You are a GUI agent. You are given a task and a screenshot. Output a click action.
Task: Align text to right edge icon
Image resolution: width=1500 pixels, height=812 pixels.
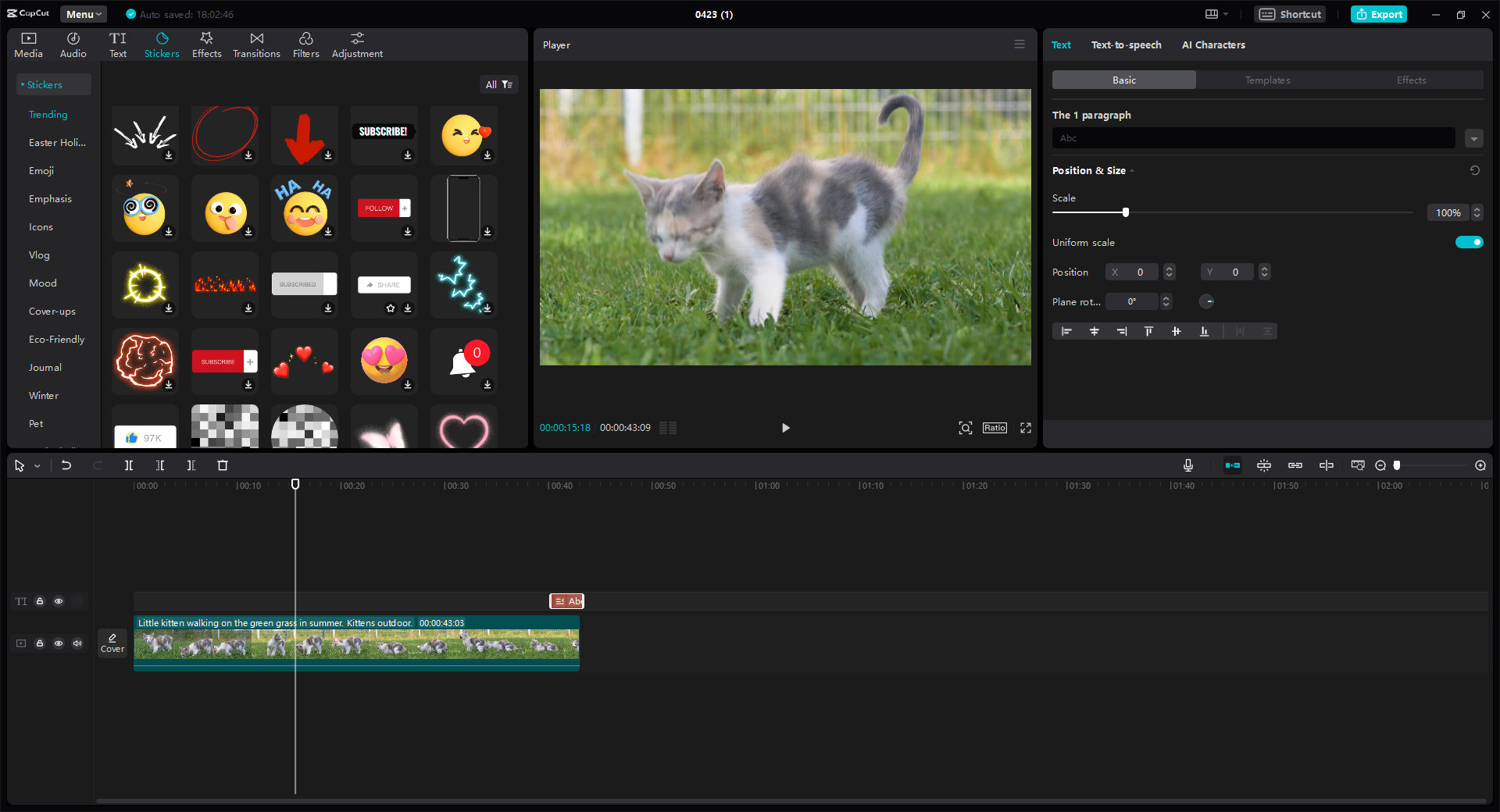tap(1122, 331)
